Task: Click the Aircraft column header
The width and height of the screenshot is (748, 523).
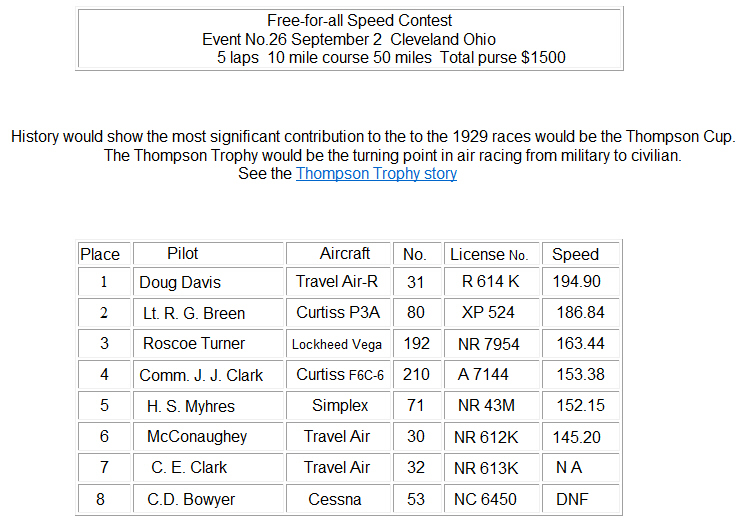Action: (x=345, y=254)
